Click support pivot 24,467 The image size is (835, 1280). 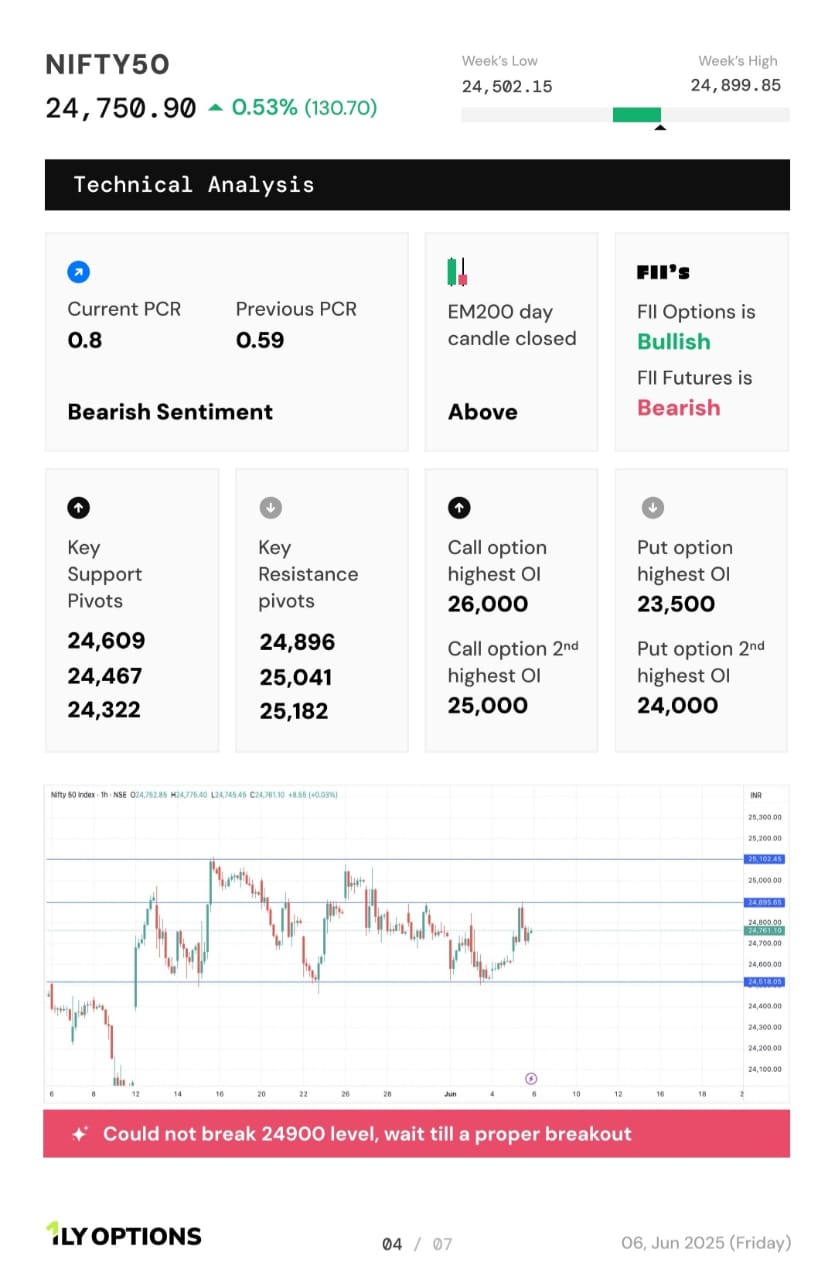pyautogui.click(x=105, y=676)
